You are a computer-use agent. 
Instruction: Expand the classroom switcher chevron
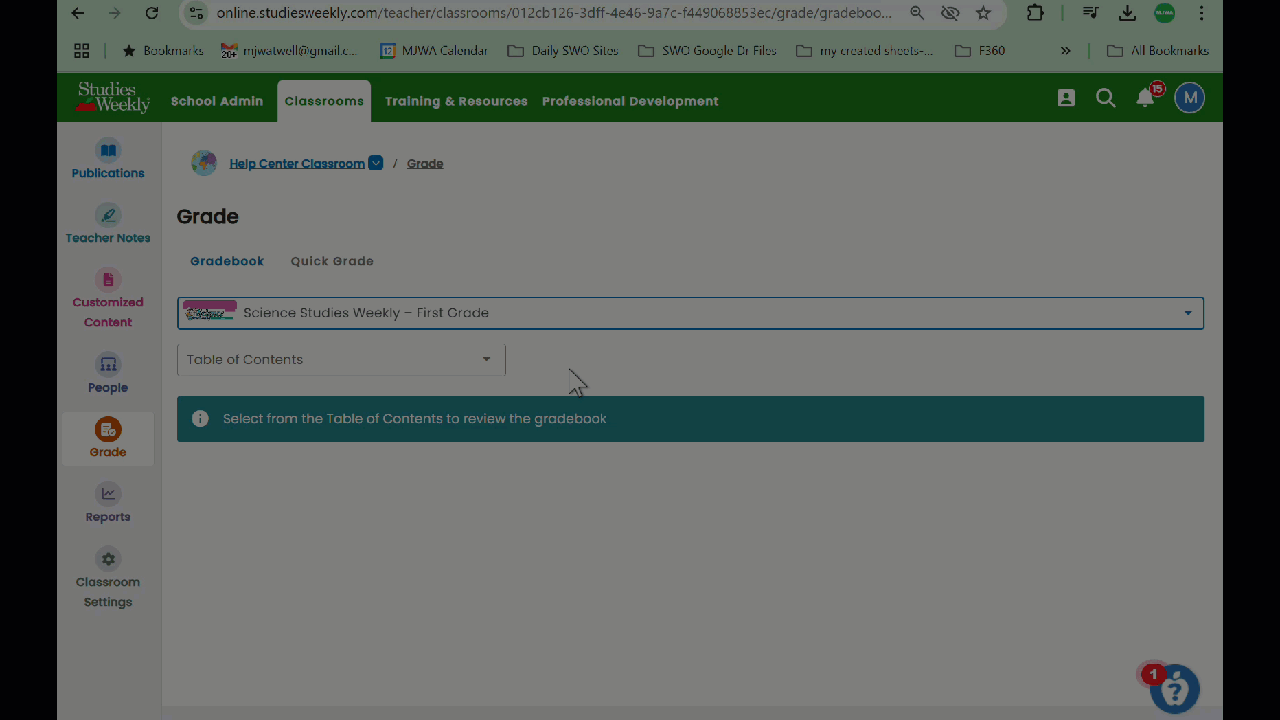[x=376, y=163]
